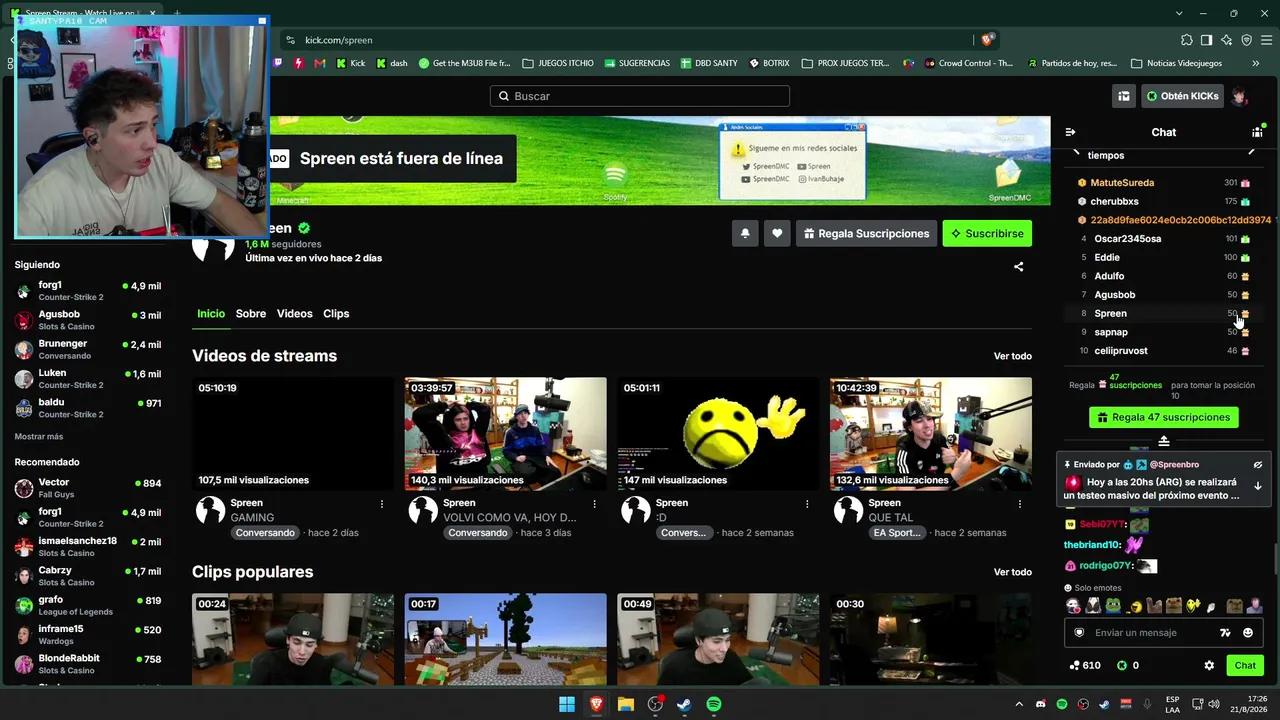Open the user profile avatar menu
Viewport: 1280px width, 720px height.
coord(1240,96)
